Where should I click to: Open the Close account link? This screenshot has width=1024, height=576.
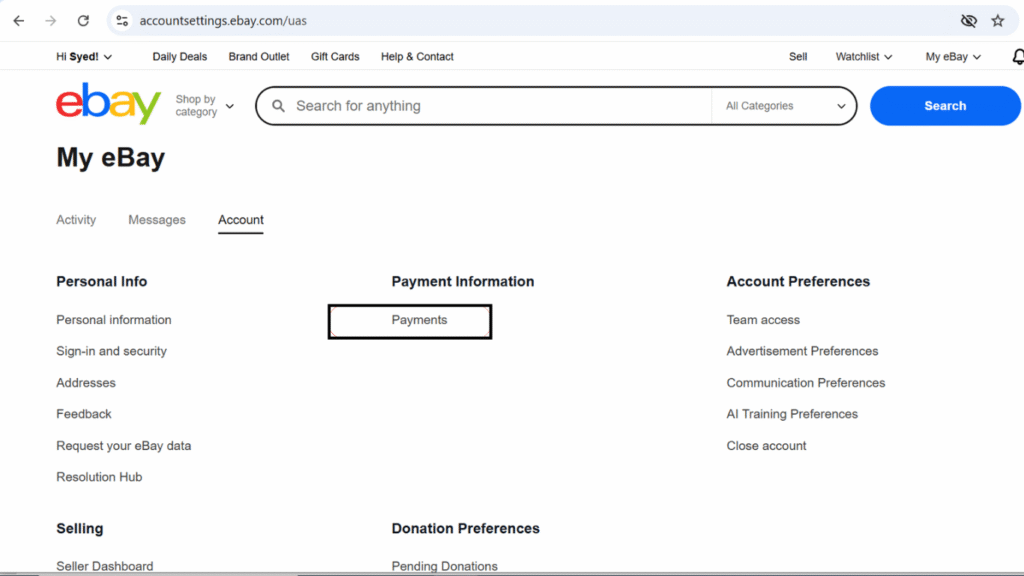point(766,446)
